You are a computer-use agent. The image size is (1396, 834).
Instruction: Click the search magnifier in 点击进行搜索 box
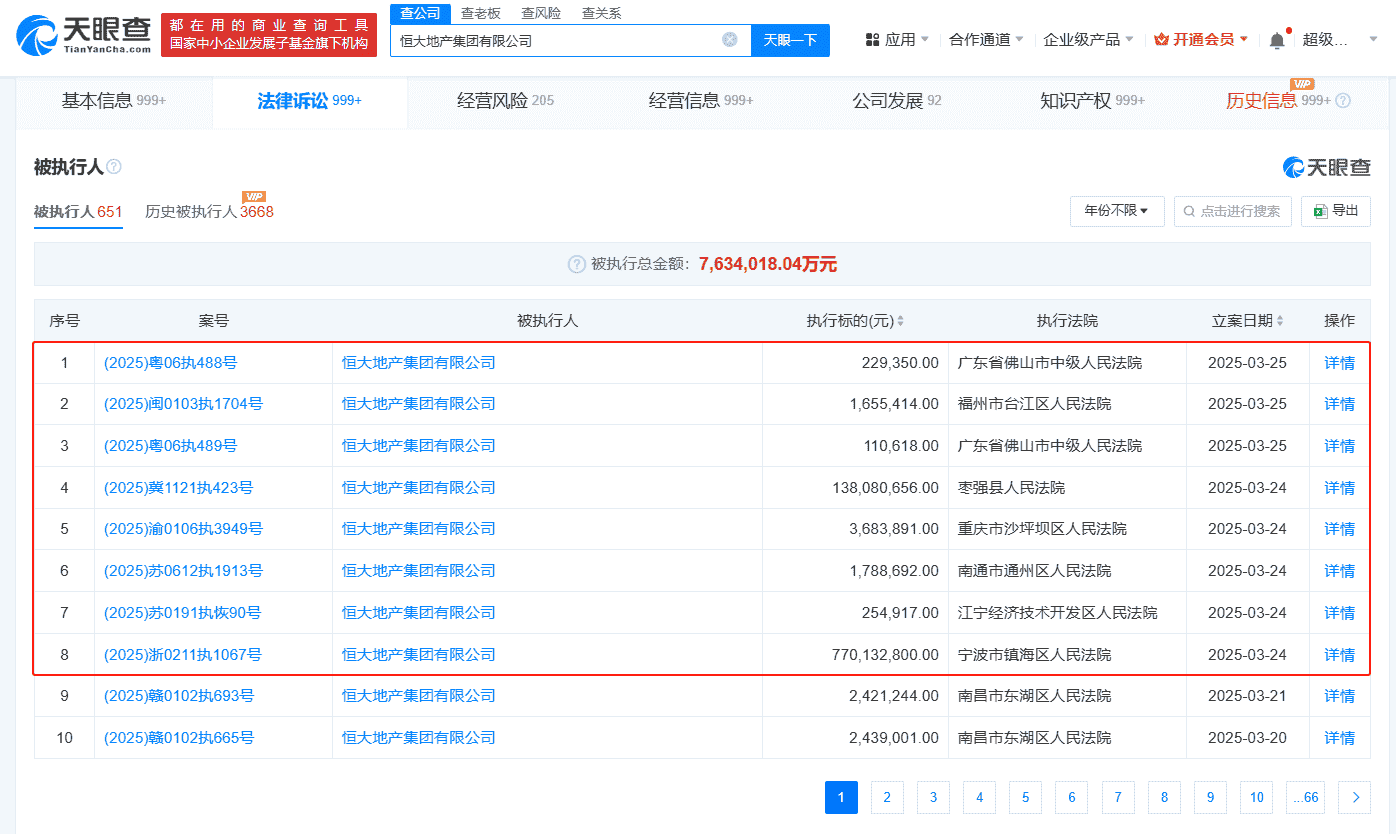pyautogui.click(x=1189, y=211)
